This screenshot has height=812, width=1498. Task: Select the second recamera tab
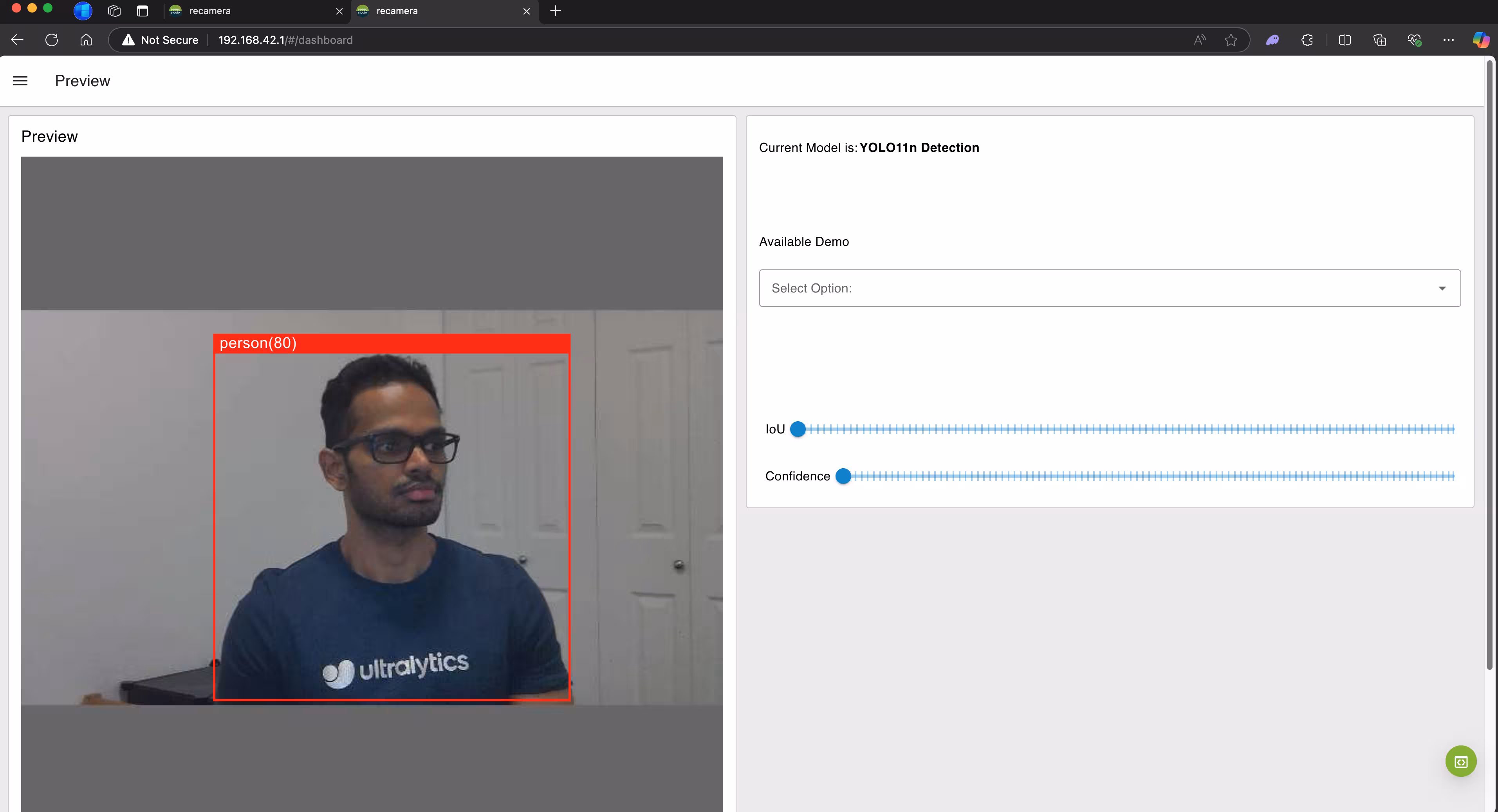[397, 11]
